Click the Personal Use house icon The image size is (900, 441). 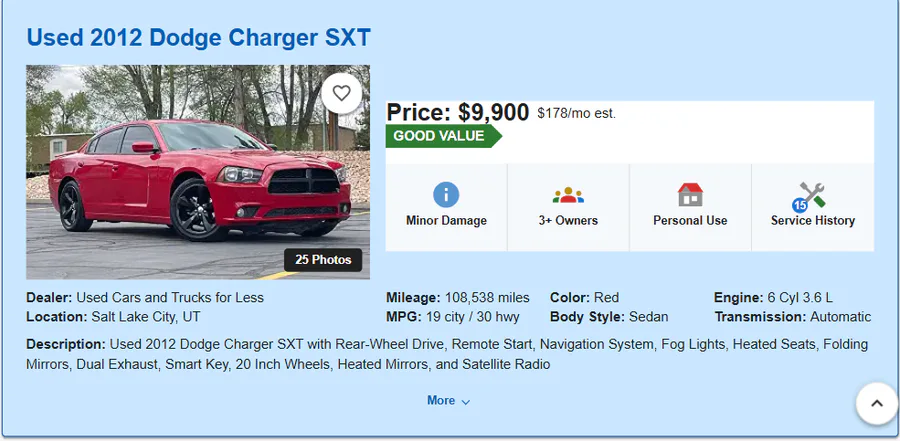coord(690,195)
